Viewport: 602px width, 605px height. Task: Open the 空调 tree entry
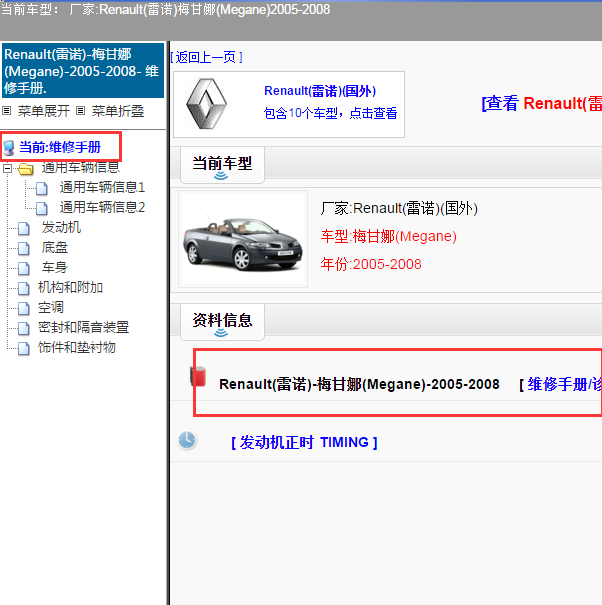(x=51, y=308)
